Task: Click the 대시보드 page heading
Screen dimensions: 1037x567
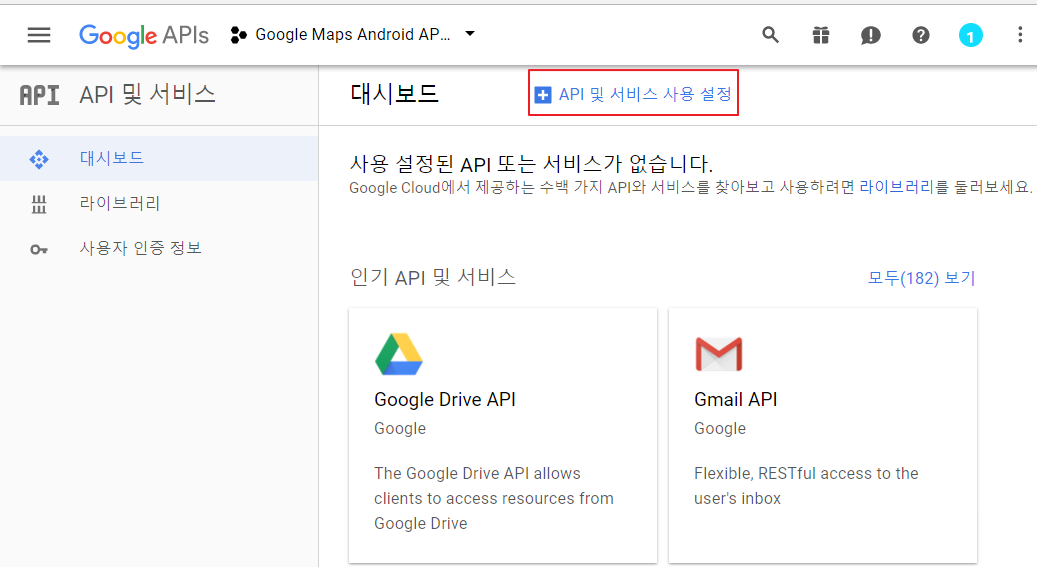Action: coord(394,94)
